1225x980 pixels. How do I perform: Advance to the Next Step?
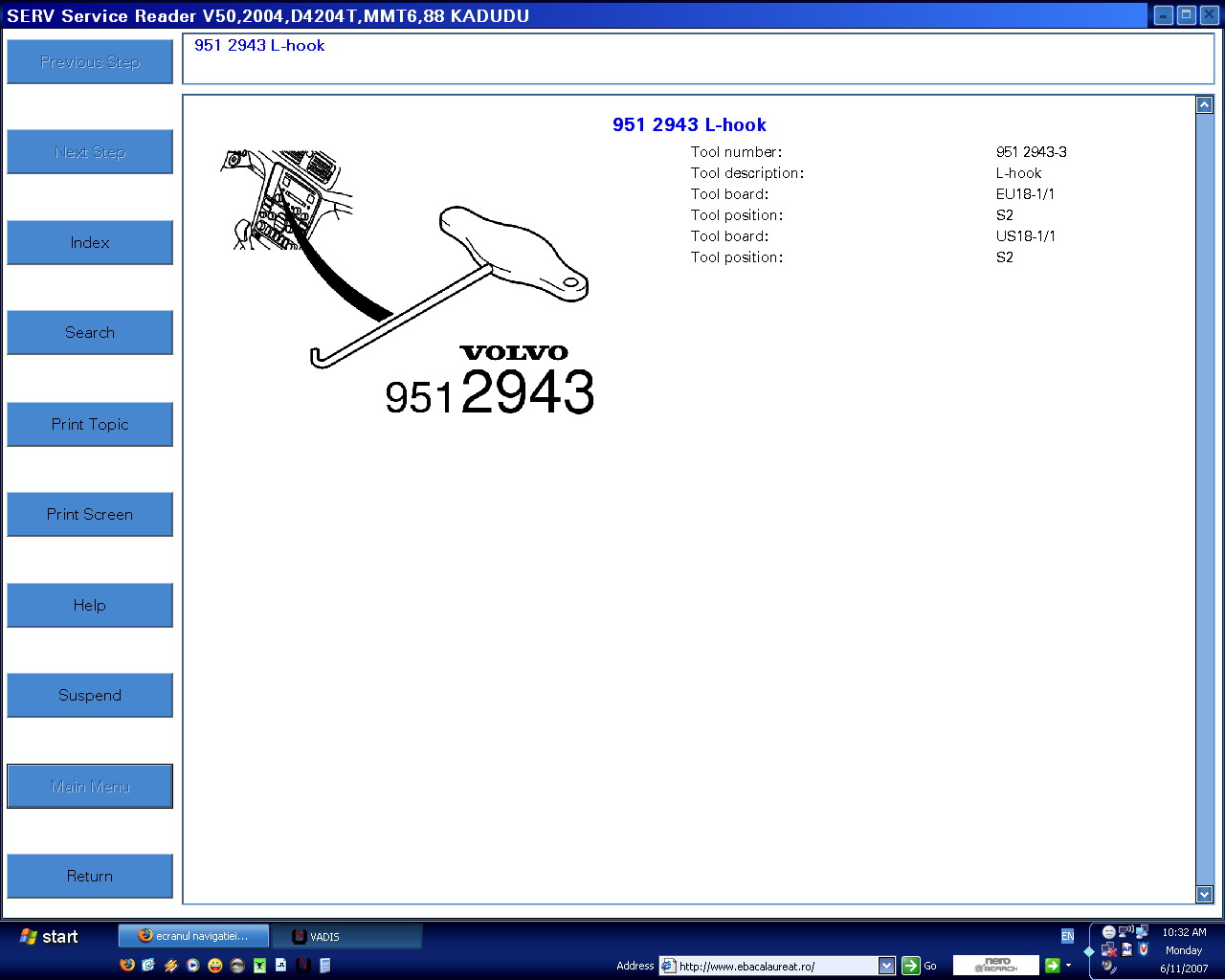tap(90, 152)
